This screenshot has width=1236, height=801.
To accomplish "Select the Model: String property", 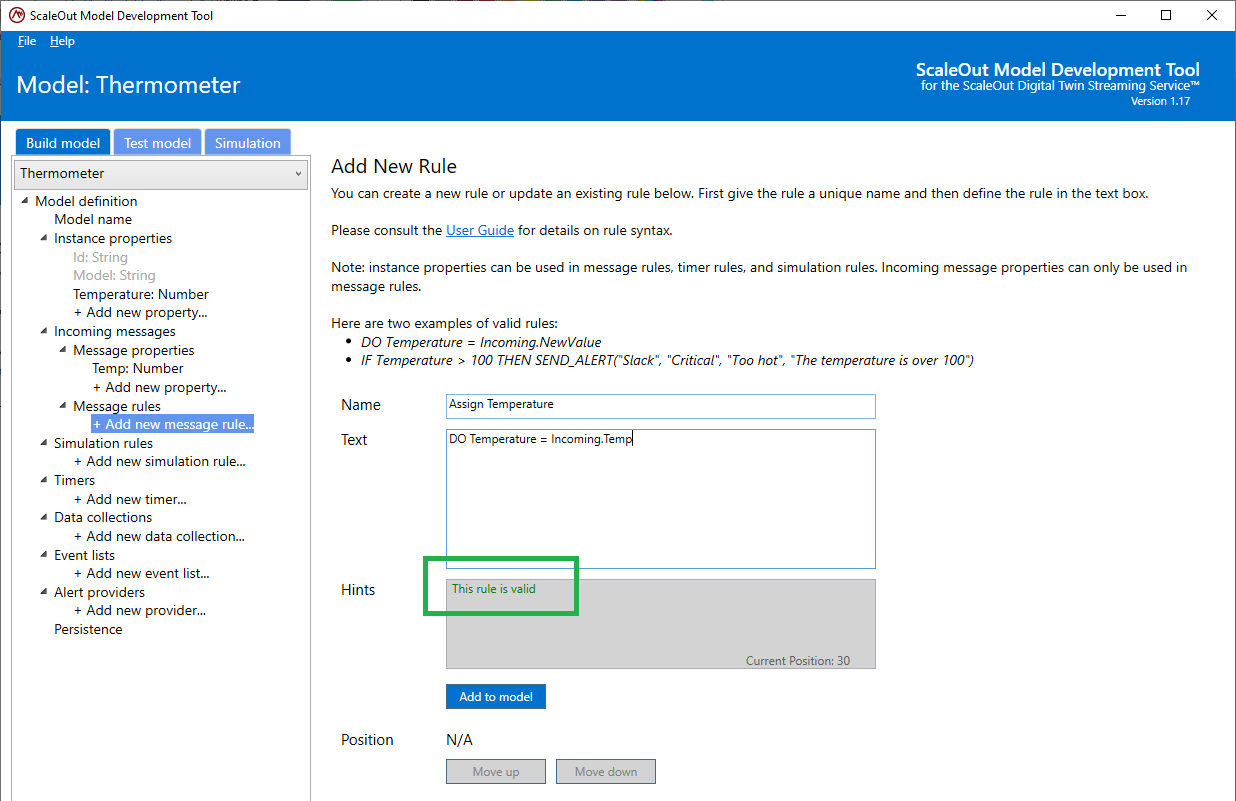I will (114, 275).
